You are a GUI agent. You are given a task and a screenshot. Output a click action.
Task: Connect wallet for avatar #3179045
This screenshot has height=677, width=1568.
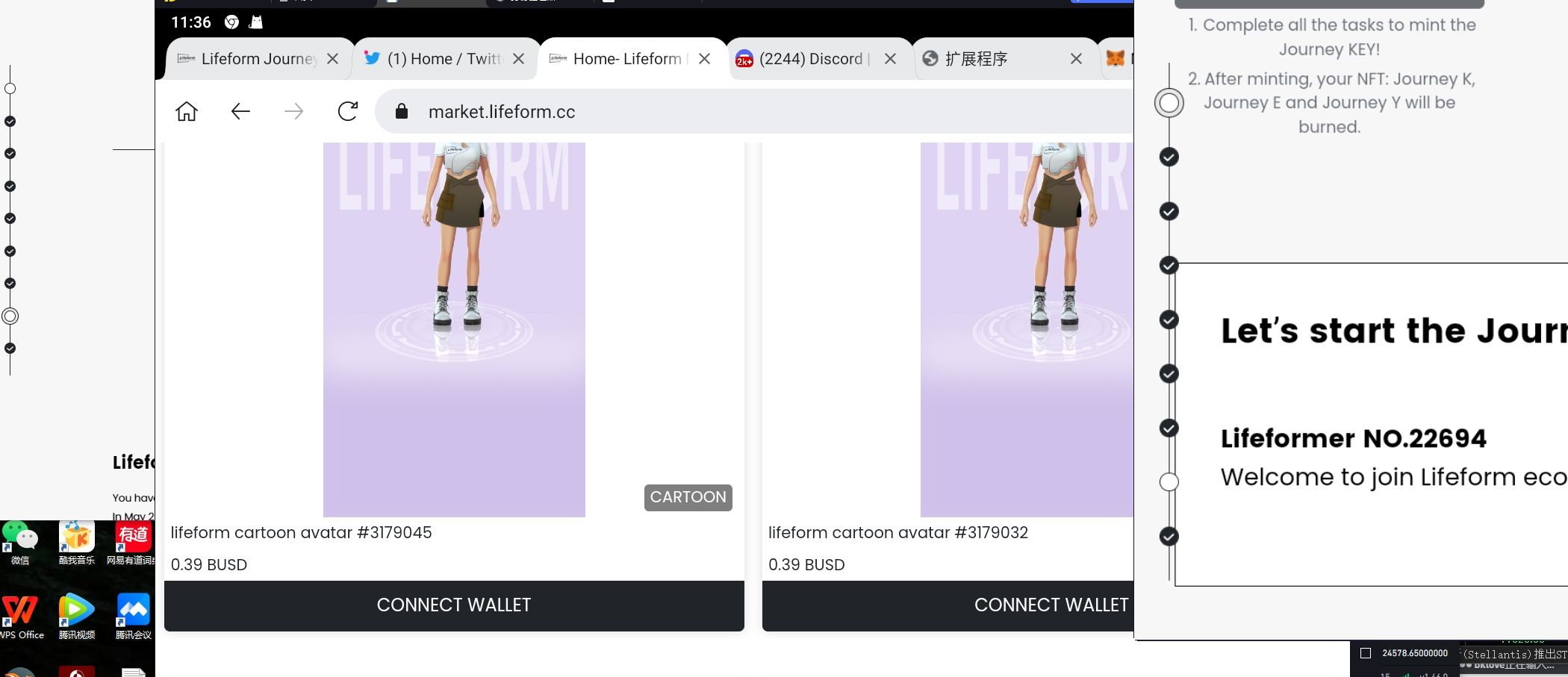point(454,605)
